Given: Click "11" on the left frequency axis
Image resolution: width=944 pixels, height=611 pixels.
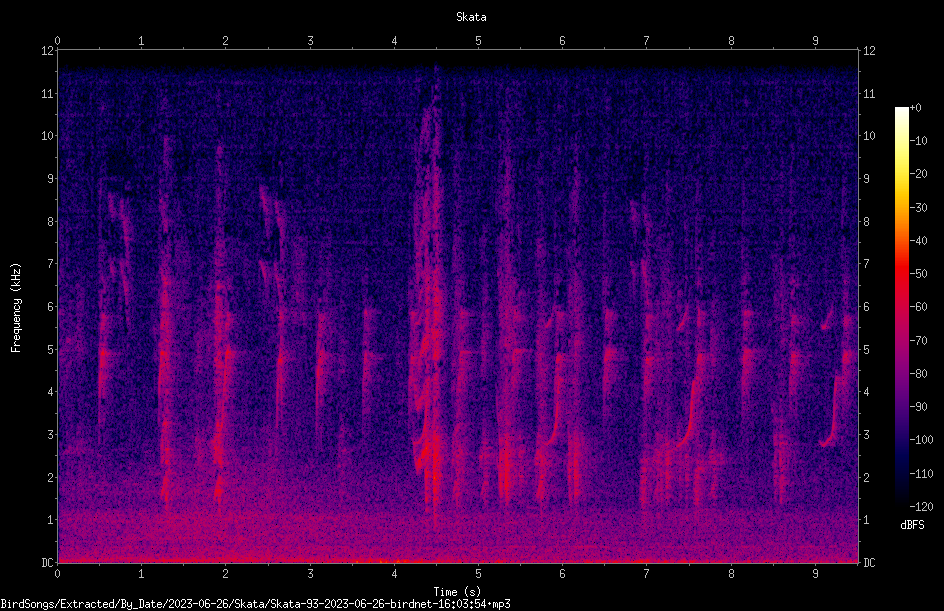Looking at the screenshot, I should 47,93.
